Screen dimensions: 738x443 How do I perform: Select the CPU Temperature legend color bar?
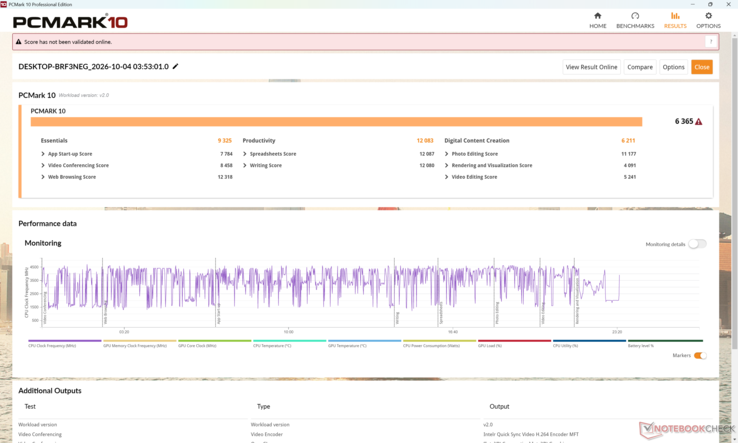[x=289, y=340]
